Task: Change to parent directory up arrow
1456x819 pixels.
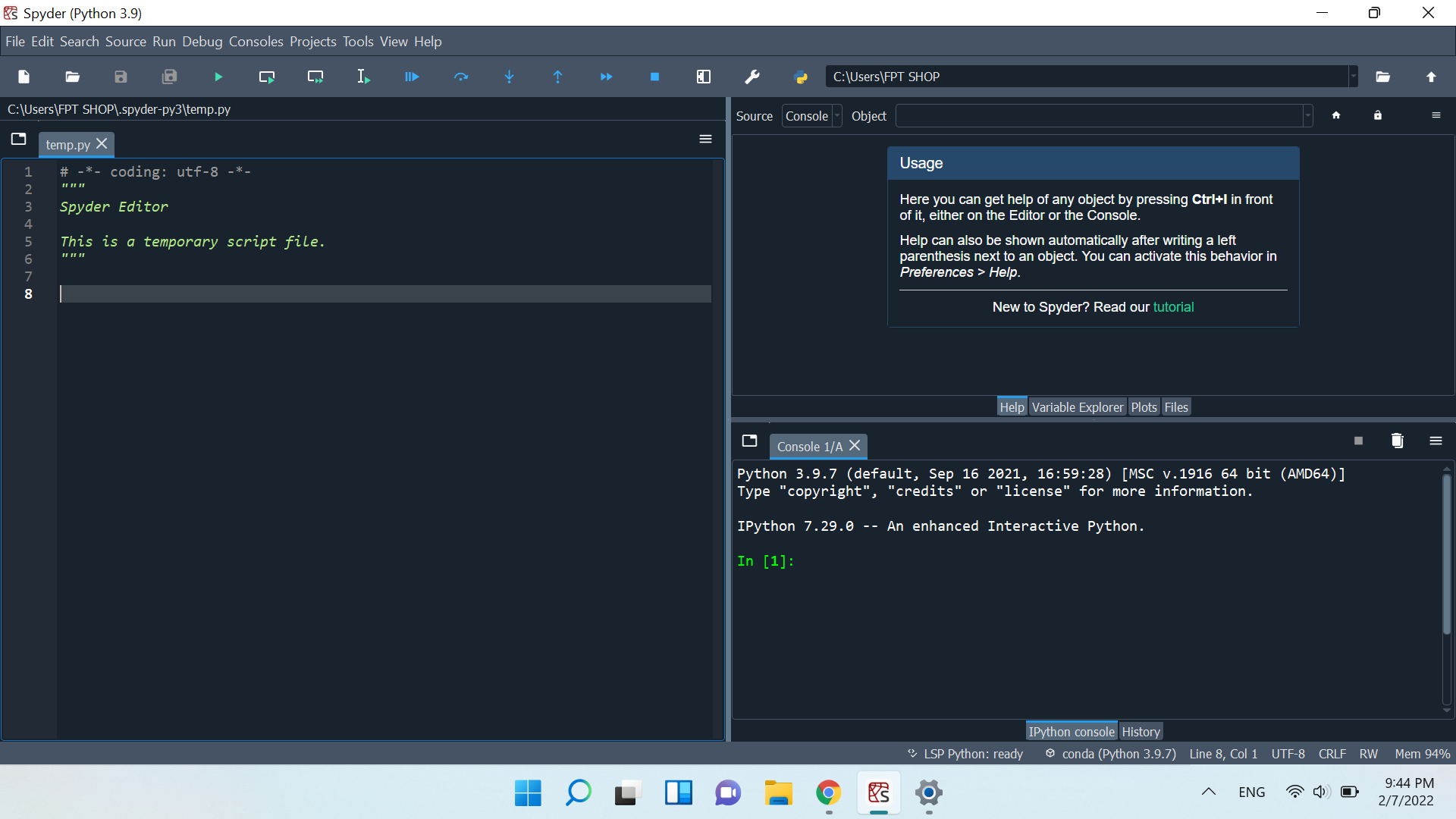Action: 1431,77
